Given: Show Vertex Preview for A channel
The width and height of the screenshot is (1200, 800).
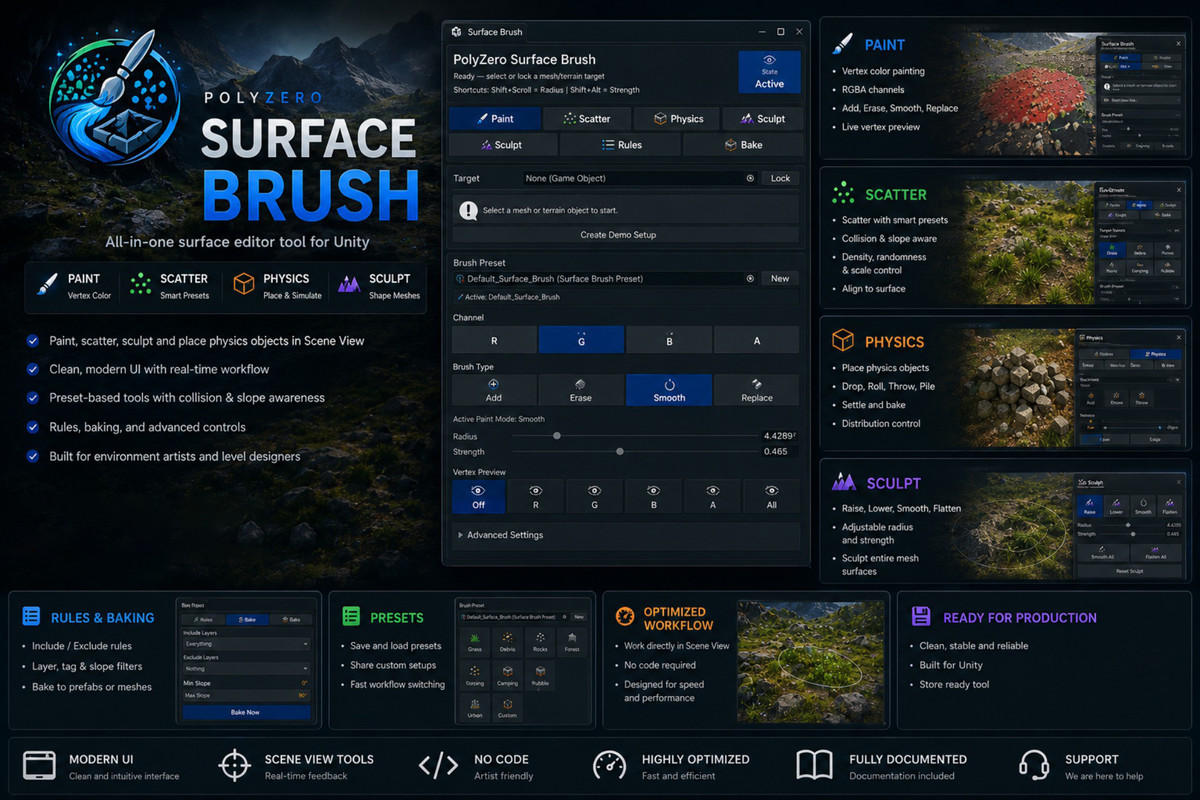Looking at the screenshot, I should pyautogui.click(x=713, y=497).
